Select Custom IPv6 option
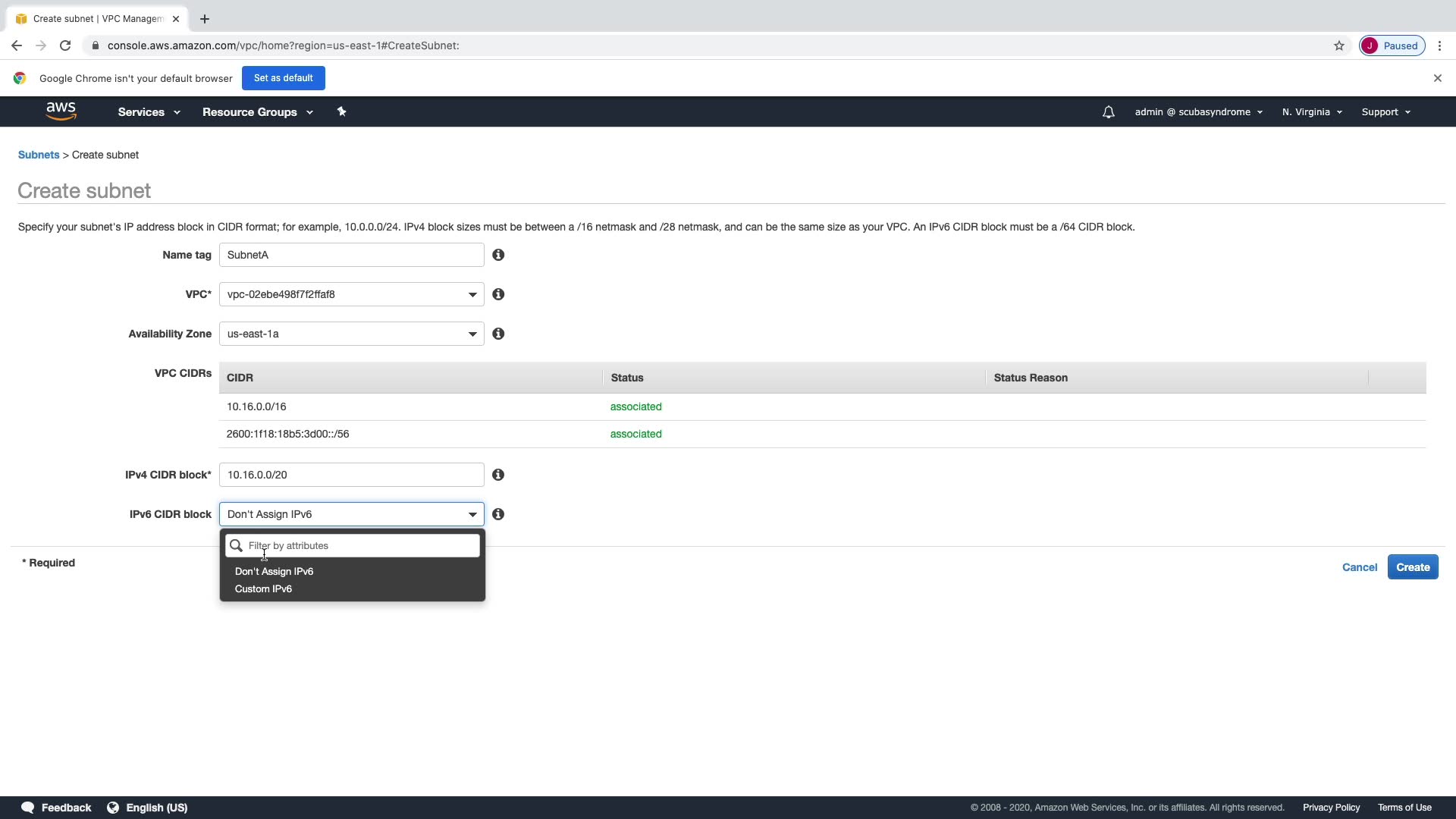 [x=263, y=589]
